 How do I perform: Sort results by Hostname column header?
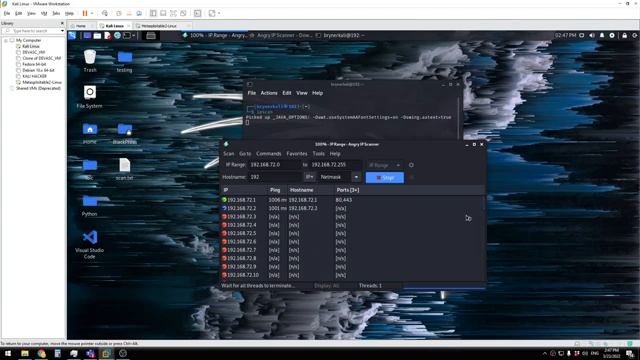(311, 190)
